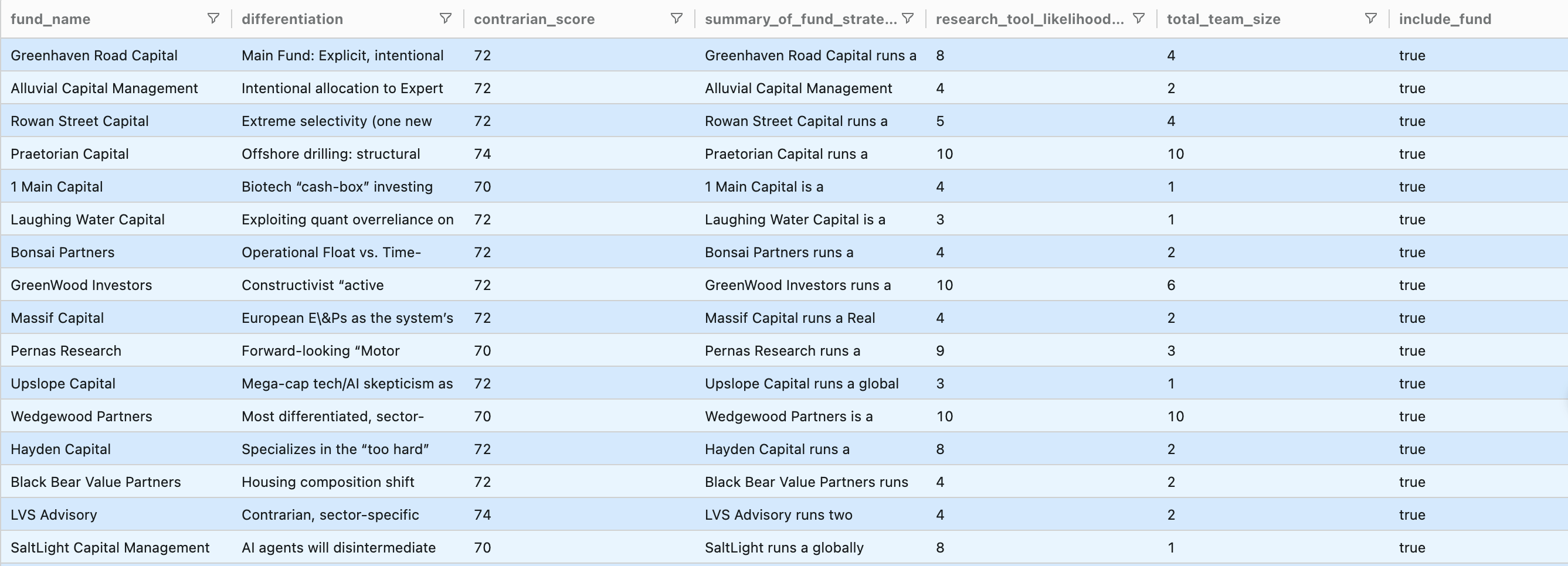Expand the summary cell for Upslope Capital

click(x=802, y=384)
